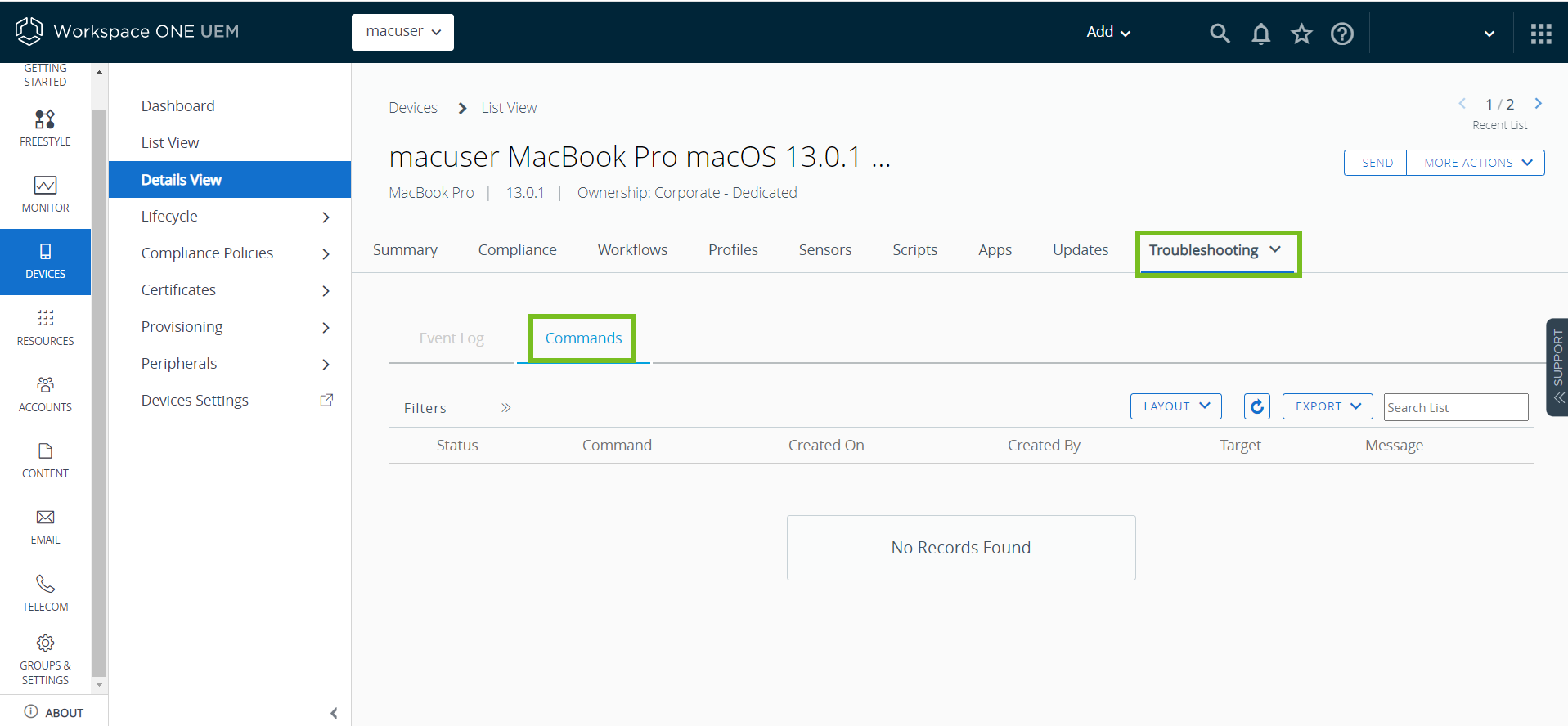Image resolution: width=1568 pixels, height=726 pixels.
Task: Open the user account dropdown arrow
Action: (1489, 34)
